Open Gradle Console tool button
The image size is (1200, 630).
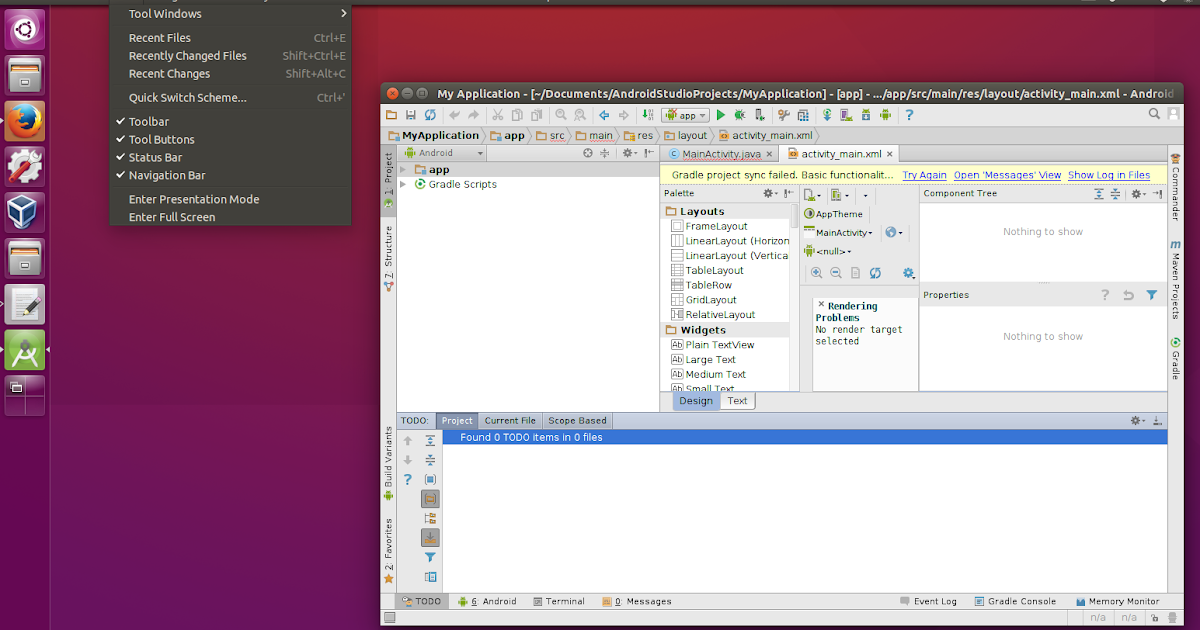click(1014, 602)
